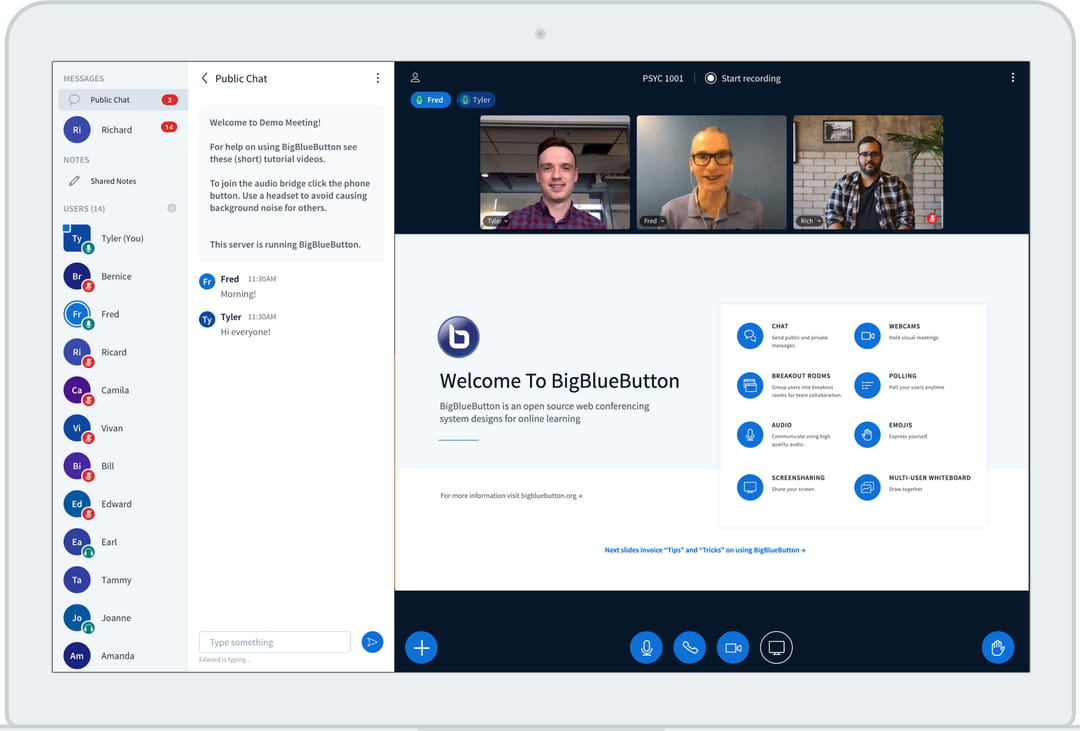This screenshot has height=731, width=1080.
Task: Click the BigBlueButton logo on slide
Action: pyautogui.click(x=458, y=337)
